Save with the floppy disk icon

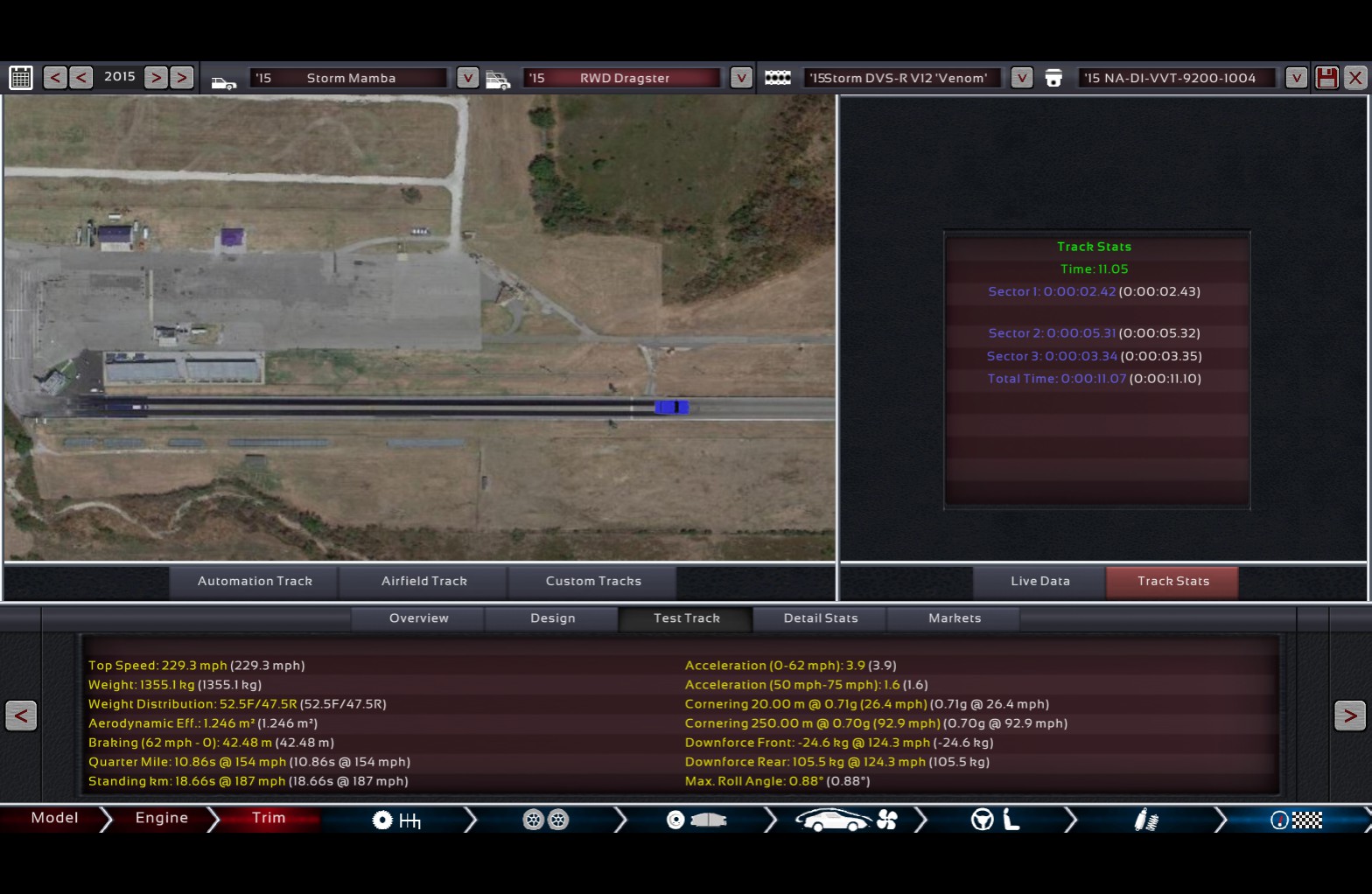pos(1327,78)
